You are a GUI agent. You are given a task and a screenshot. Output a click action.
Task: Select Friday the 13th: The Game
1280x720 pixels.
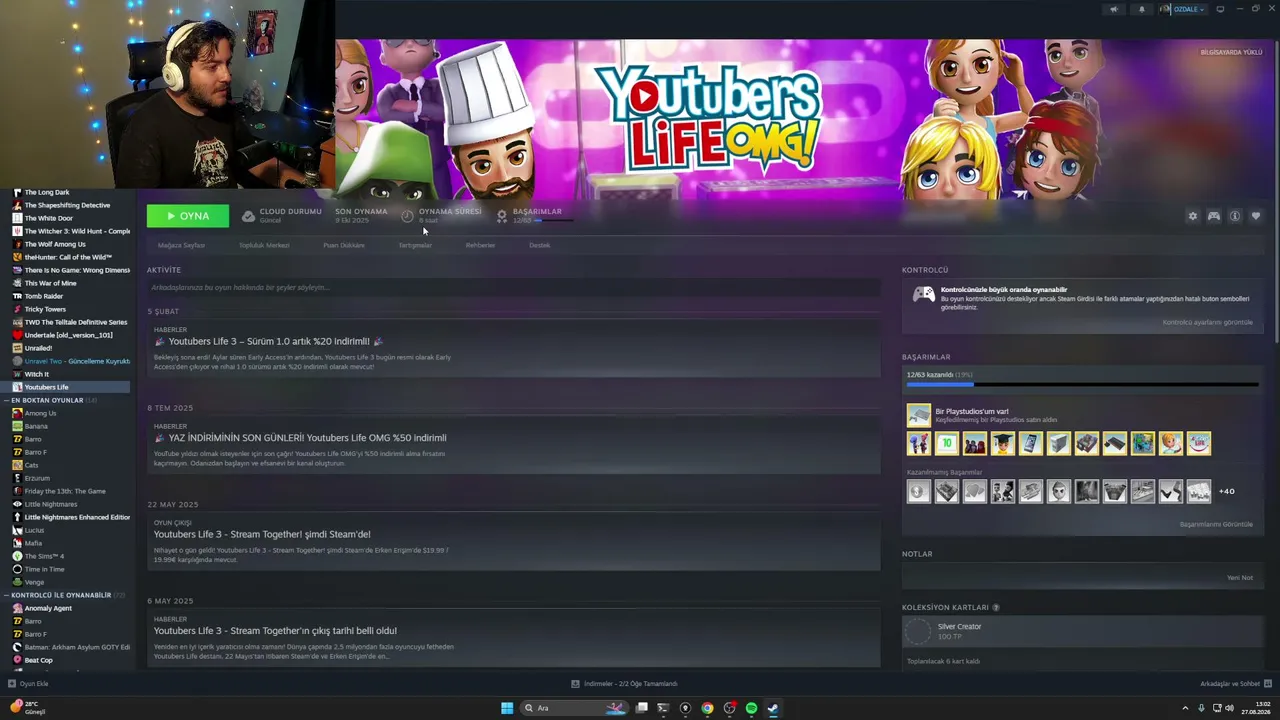tap(65, 491)
